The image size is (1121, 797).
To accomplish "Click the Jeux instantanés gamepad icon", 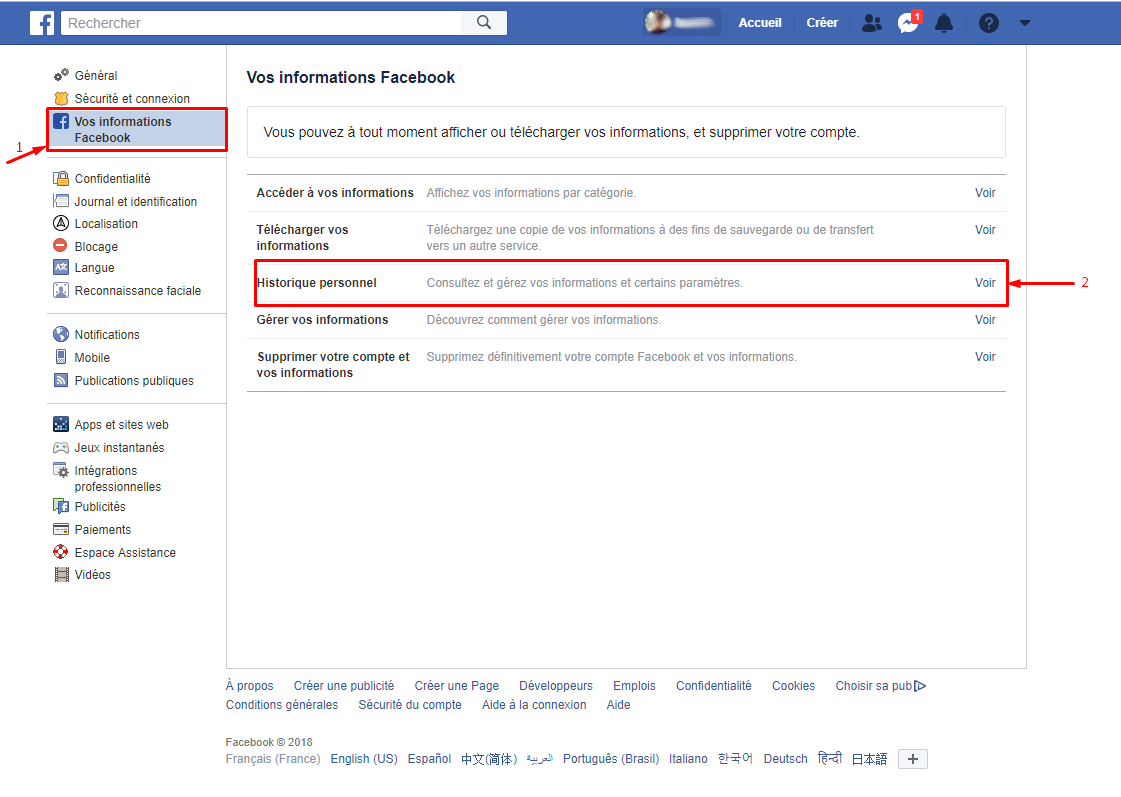I will click(x=61, y=447).
